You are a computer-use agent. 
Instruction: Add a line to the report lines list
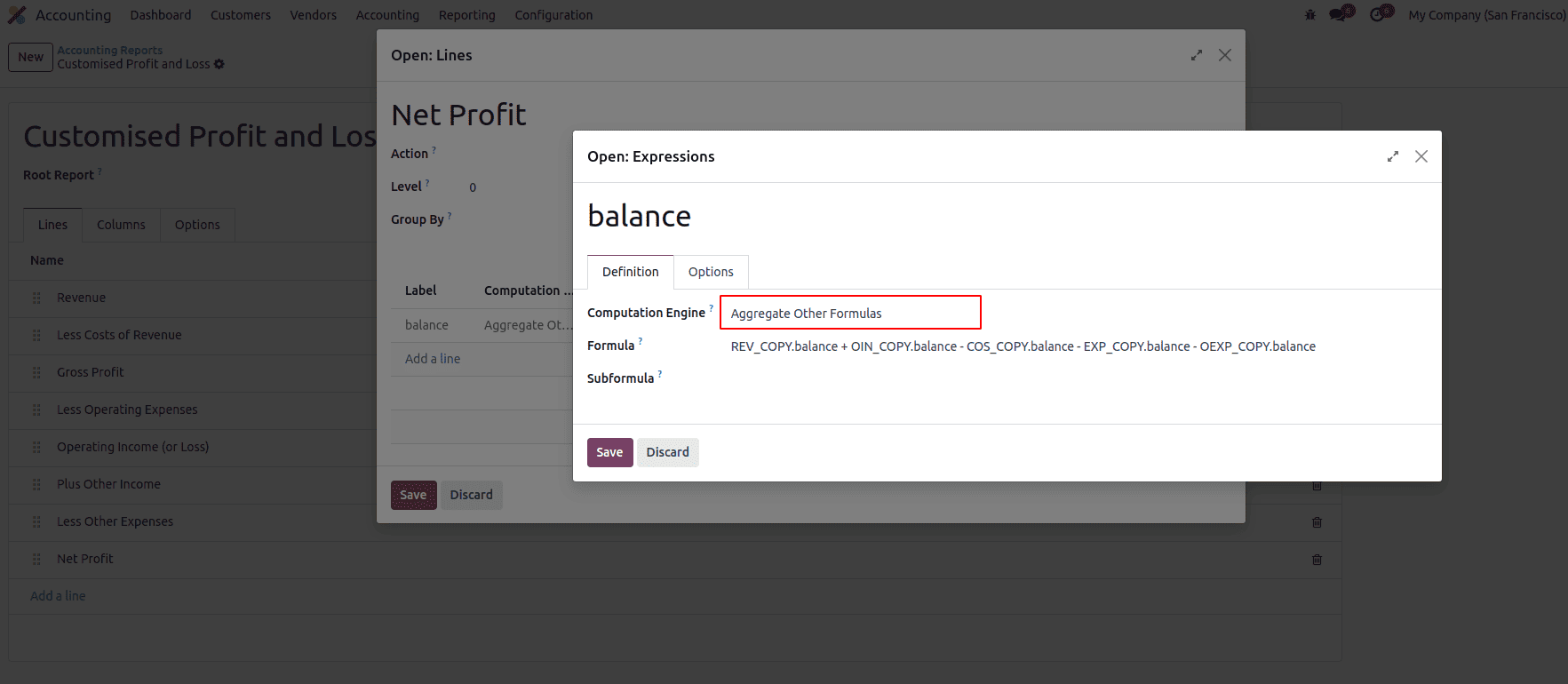click(x=58, y=596)
